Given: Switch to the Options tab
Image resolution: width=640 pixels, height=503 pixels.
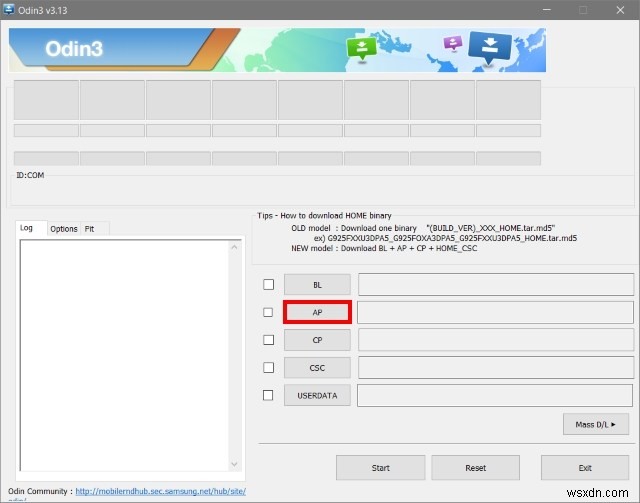Looking at the screenshot, I should [x=64, y=229].
